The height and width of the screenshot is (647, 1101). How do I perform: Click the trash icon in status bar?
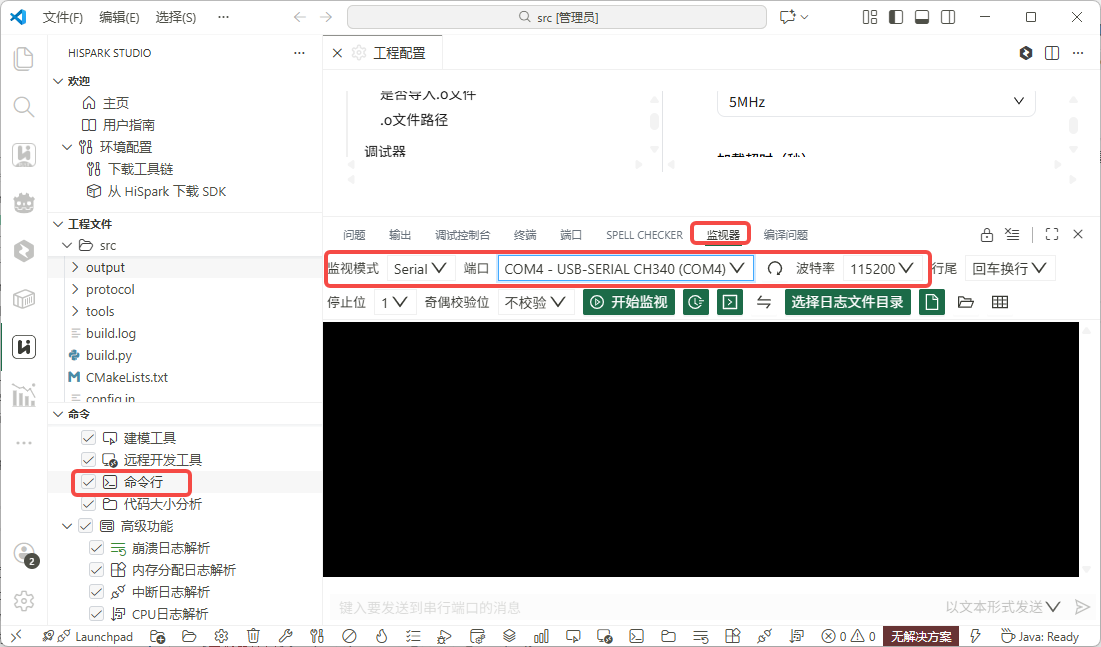point(253,636)
